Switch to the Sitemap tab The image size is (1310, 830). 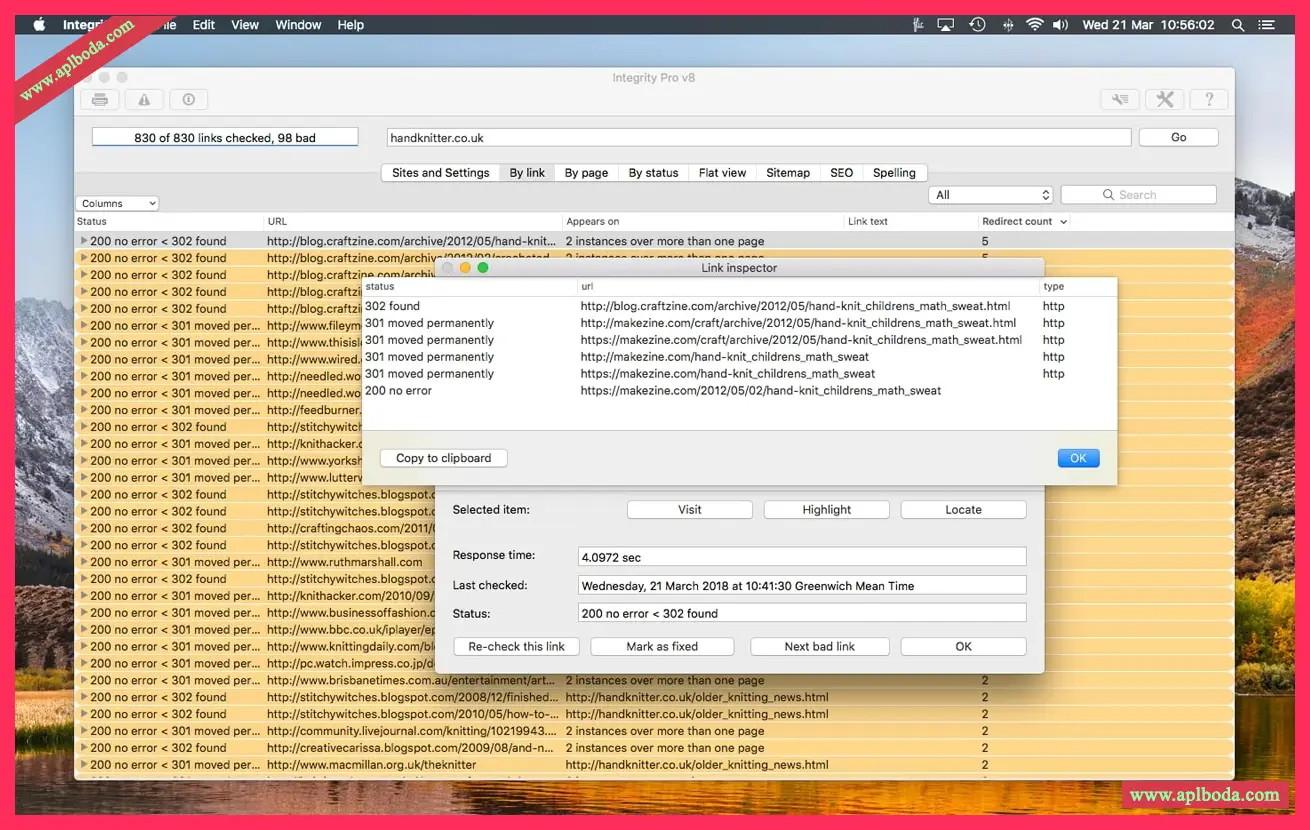point(788,173)
